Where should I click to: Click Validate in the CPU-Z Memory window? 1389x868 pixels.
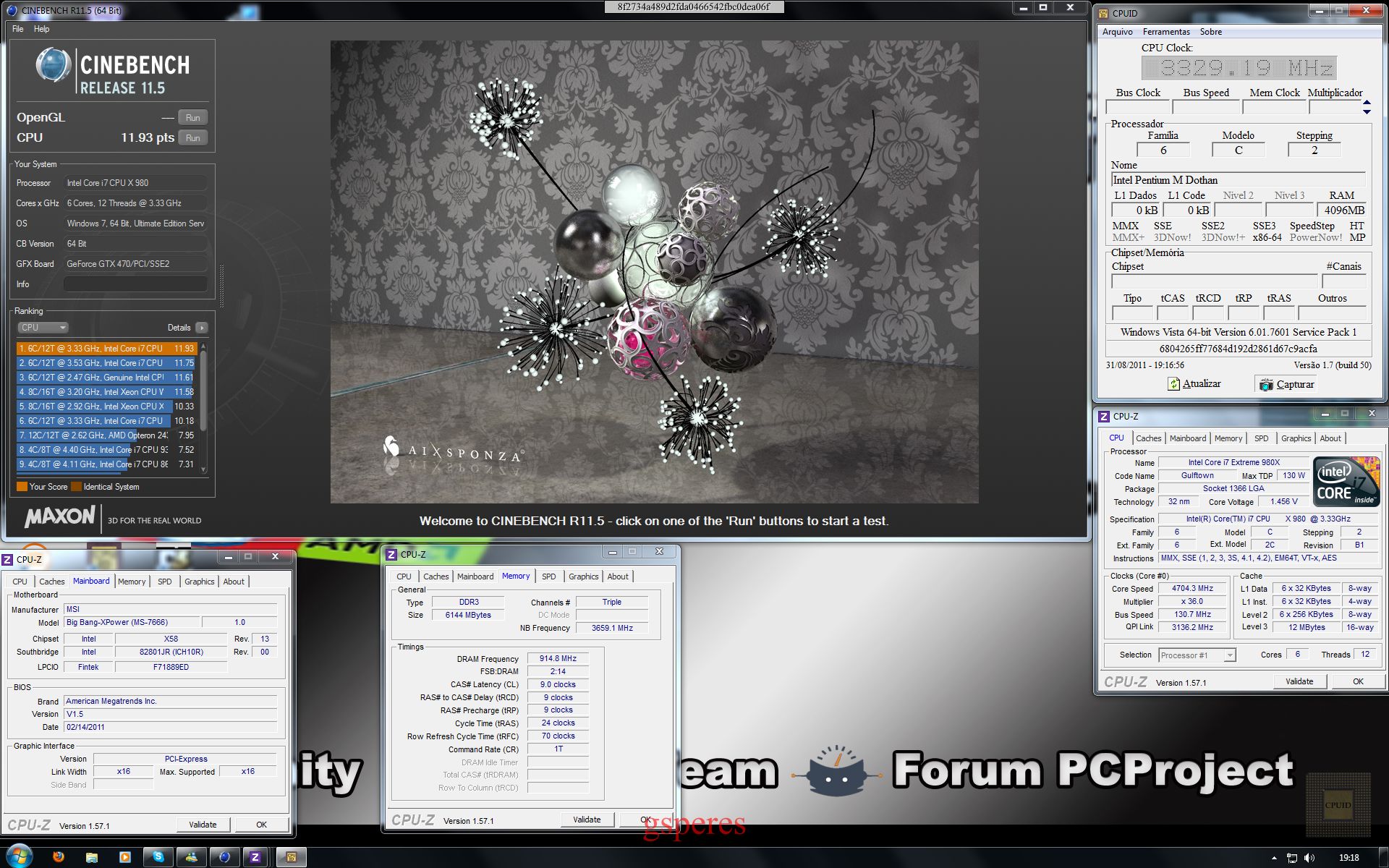587,820
